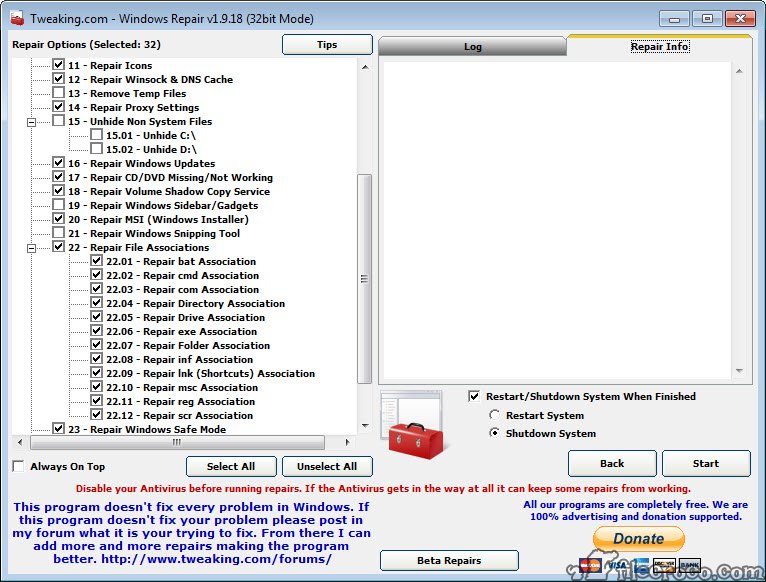Uncheck 22.02 - Repair cmd Association
Viewport: 766px width, 582px height.
[97, 275]
